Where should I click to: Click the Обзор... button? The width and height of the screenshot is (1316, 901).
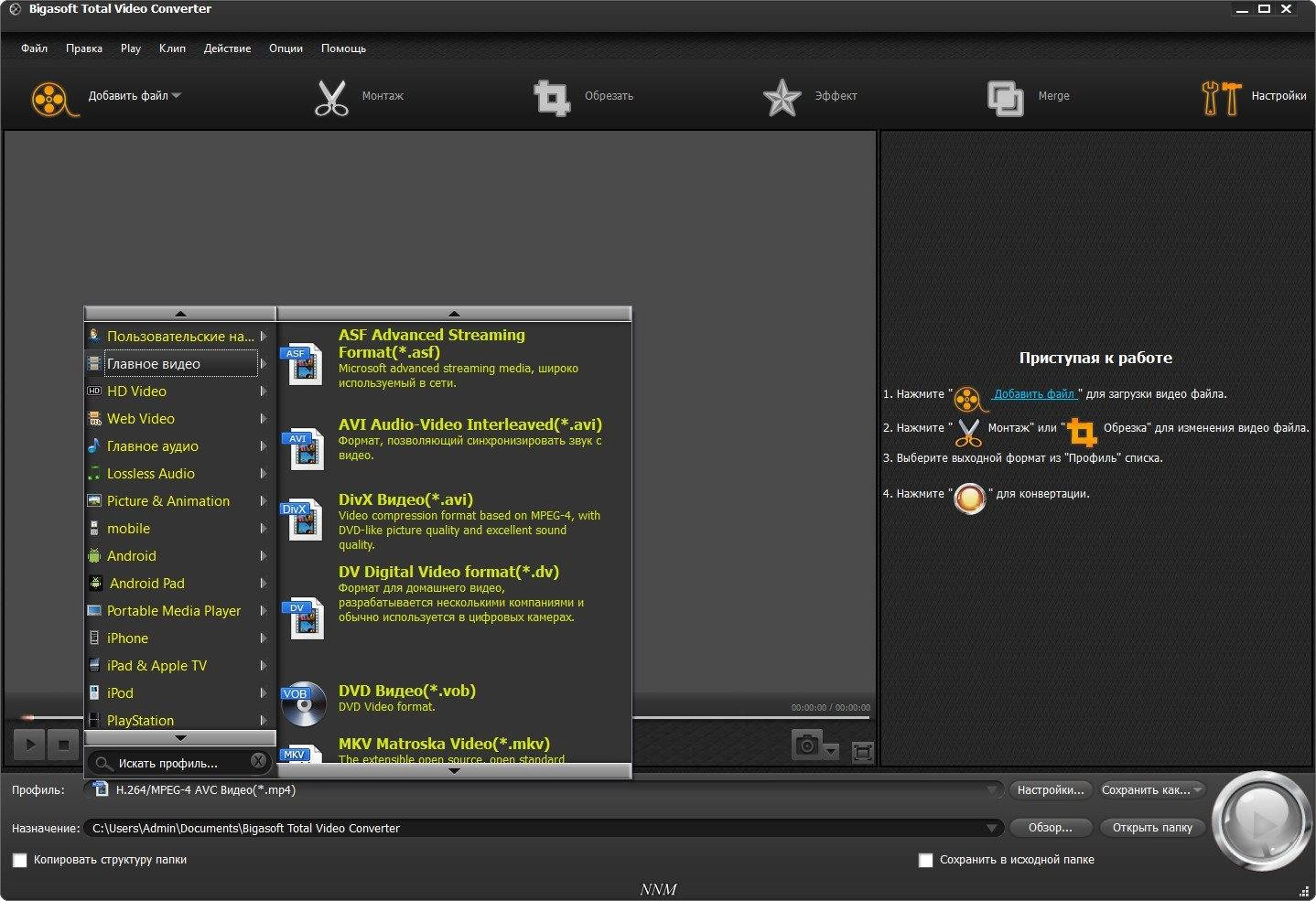click(1051, 828)
